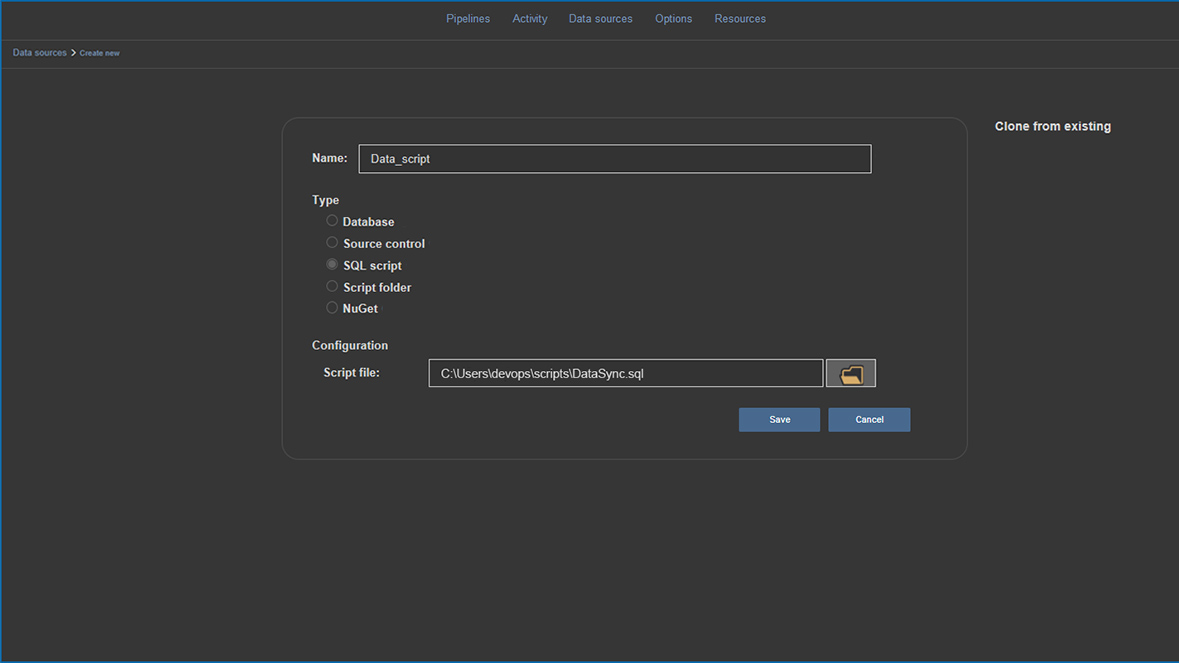Click the Name input containing Data_script

click(x=614, y=158)
